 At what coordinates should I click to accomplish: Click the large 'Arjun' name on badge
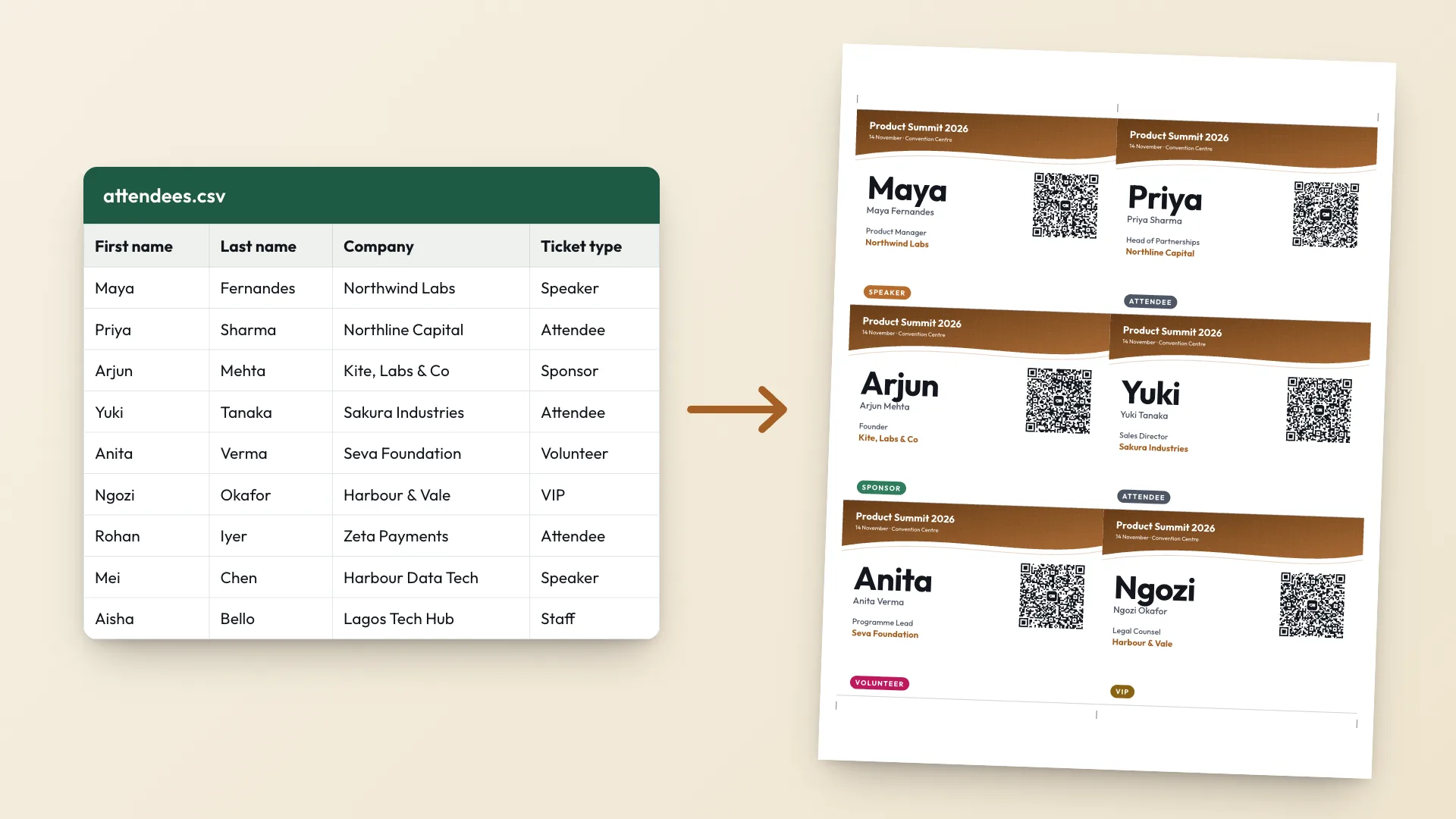pyautogui.click(x=900, y=385)
